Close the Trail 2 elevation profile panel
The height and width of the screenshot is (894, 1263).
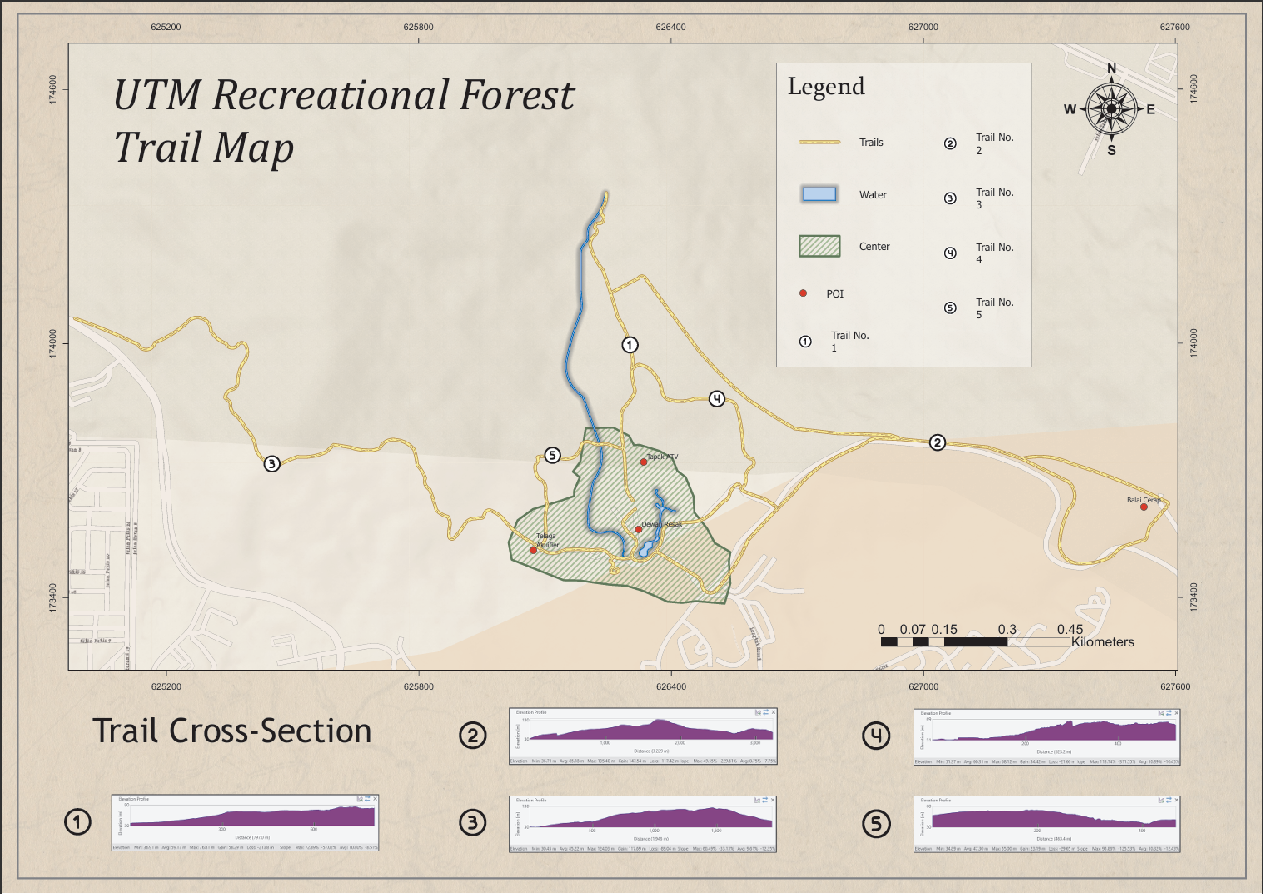(x=773, y=713)
